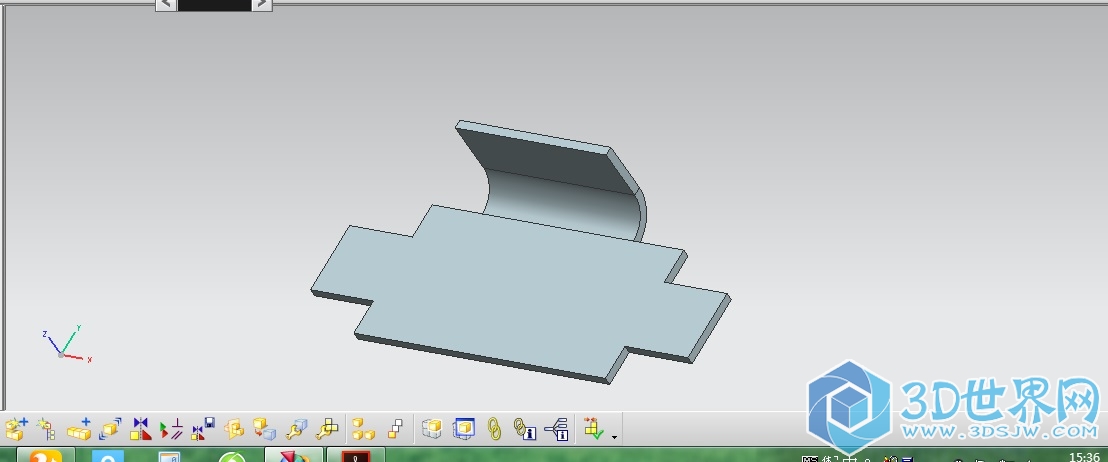Click the chain-links with info icon

(x=524, y=428)
